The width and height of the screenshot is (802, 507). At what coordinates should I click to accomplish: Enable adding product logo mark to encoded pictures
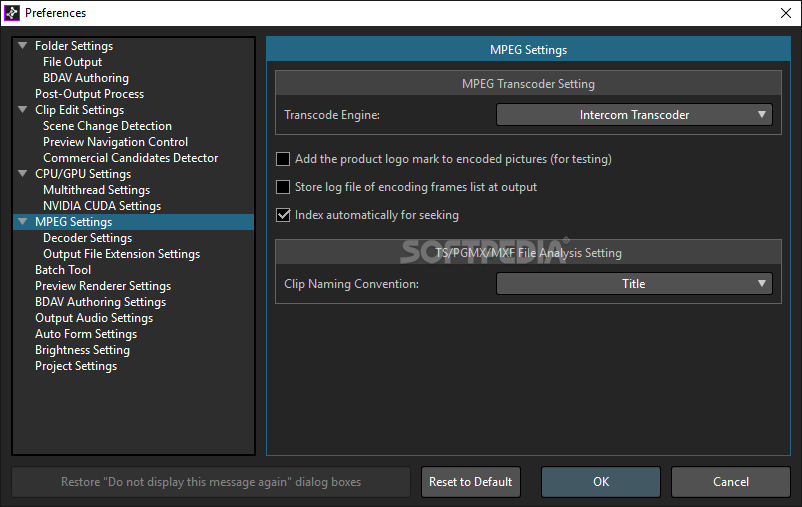point(283,159)
